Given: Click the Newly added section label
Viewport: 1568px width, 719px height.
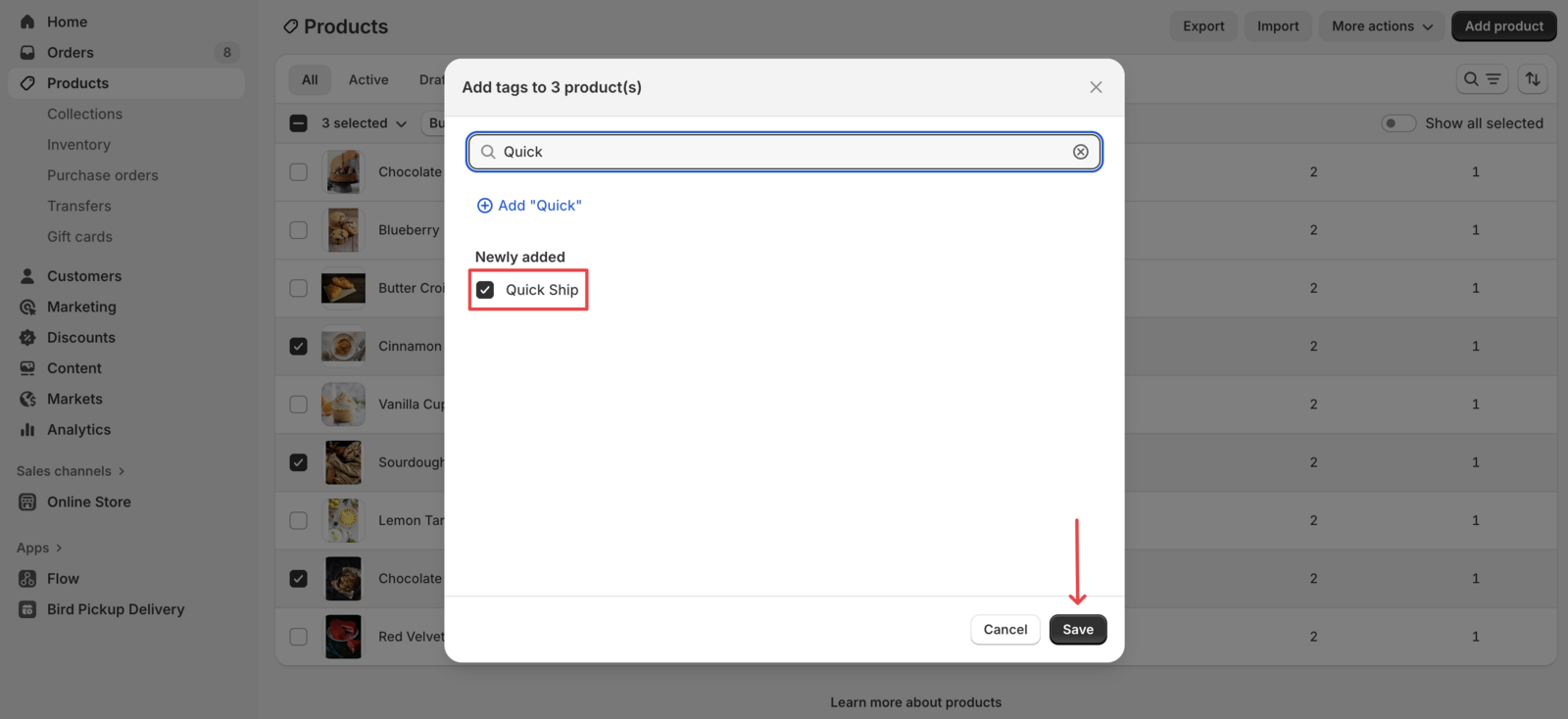Looking at the screenshot, I should click(x=520, y=258).
